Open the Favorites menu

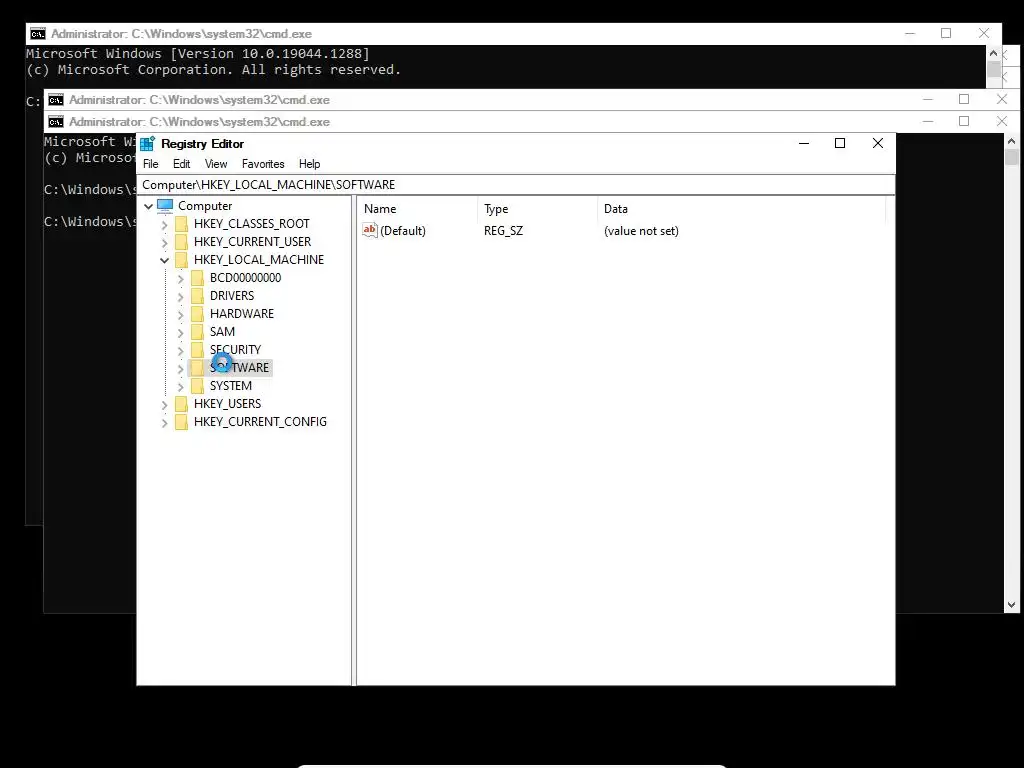(x=263, y=164)
